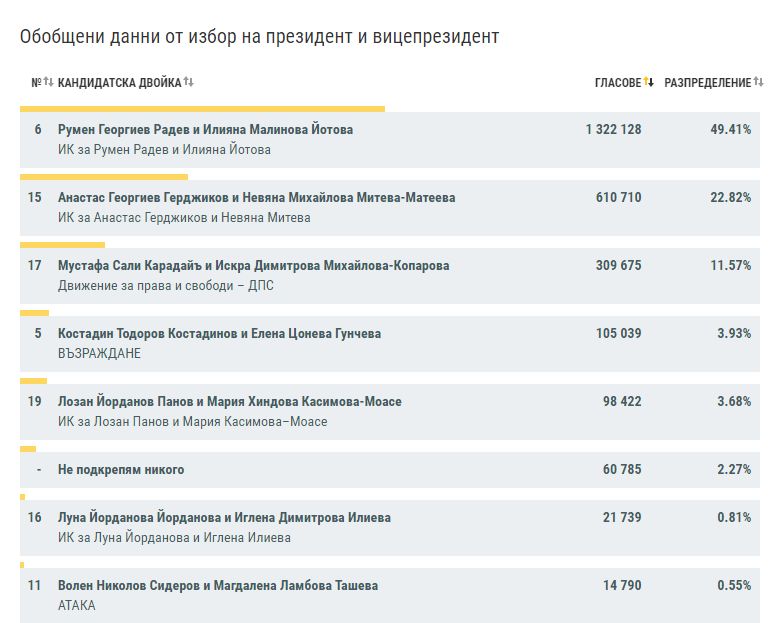Click the sort arrows beside КАНДИДАТСКА ДВОЙКА
This screenshot has height=623, width=771.
189,82
